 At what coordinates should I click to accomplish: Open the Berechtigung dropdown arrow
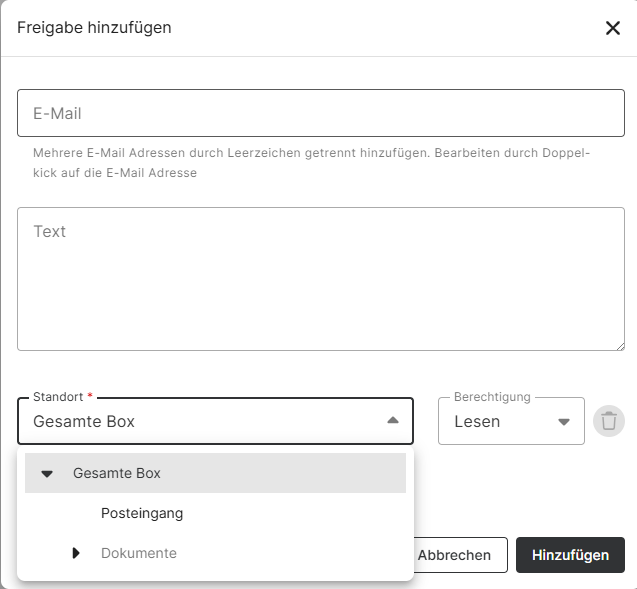tap(564, 421)
